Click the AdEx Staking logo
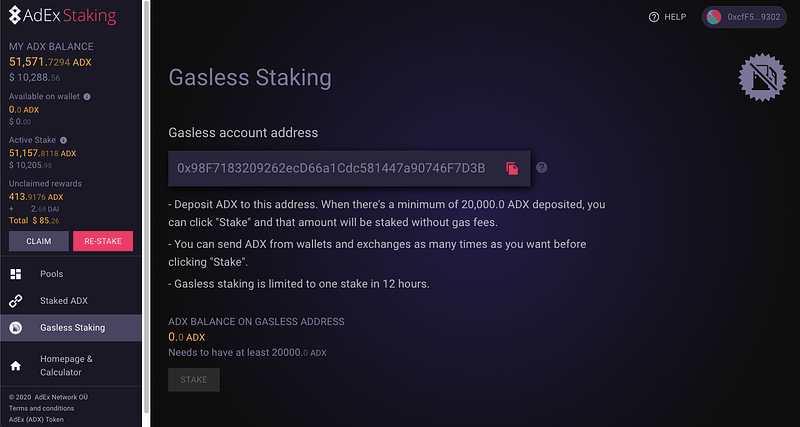The width and height of the screenshot is (800, 427). (62, 17)
